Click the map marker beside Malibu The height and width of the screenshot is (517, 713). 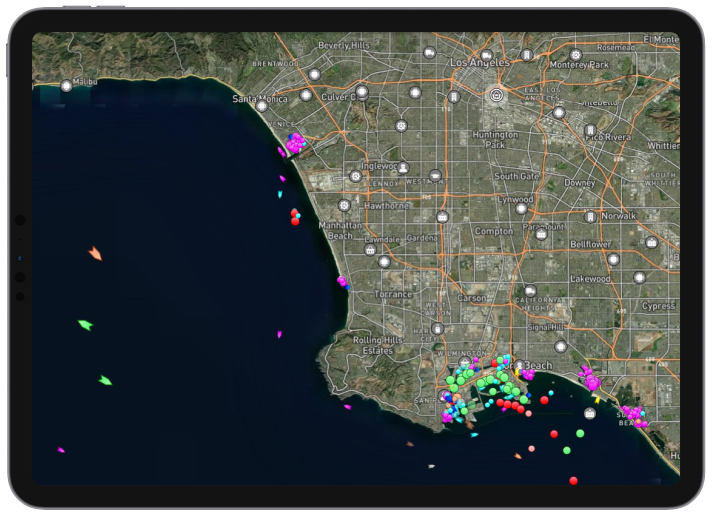coord(67,86)
